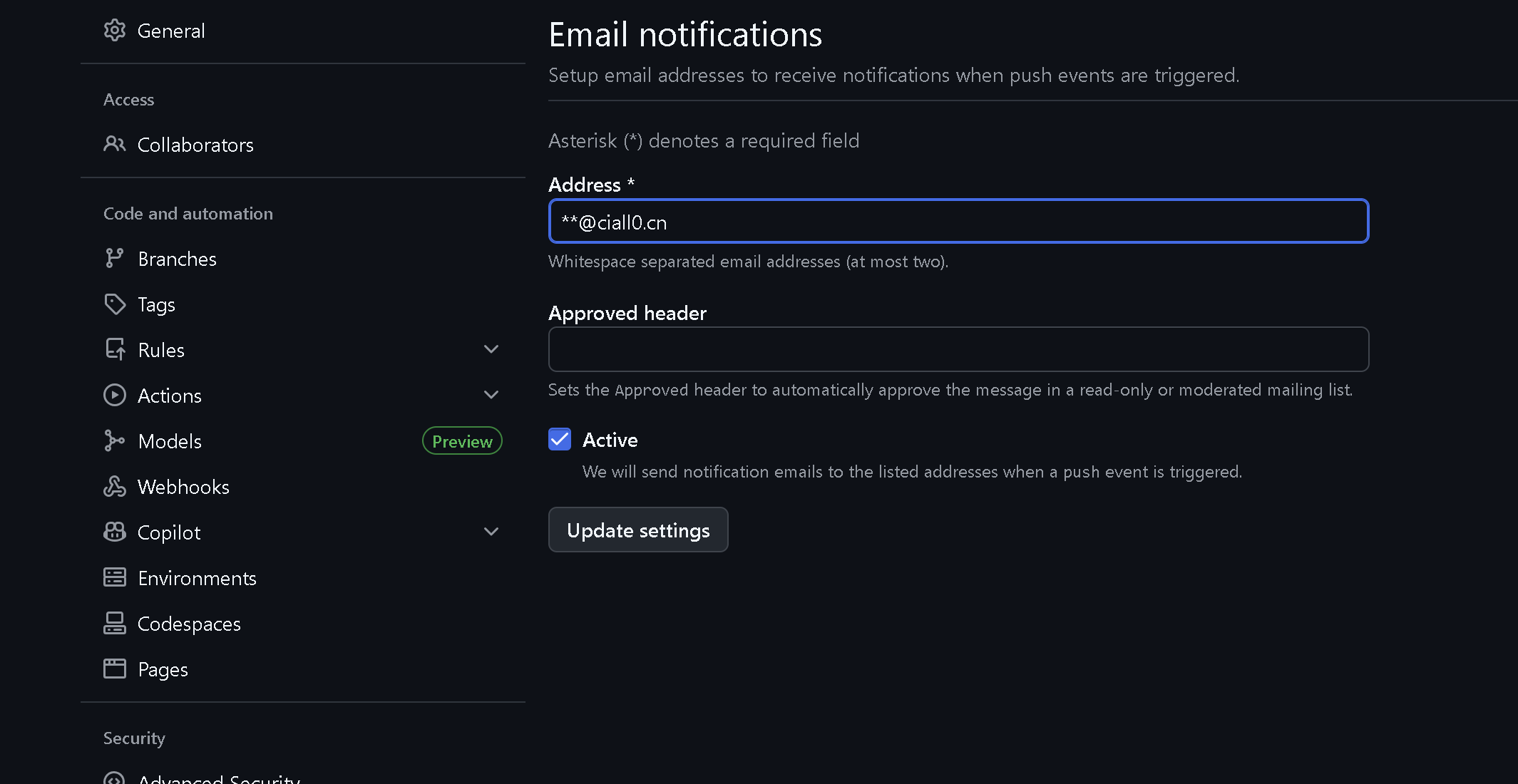Click the Environments server icon

point(114,578)
